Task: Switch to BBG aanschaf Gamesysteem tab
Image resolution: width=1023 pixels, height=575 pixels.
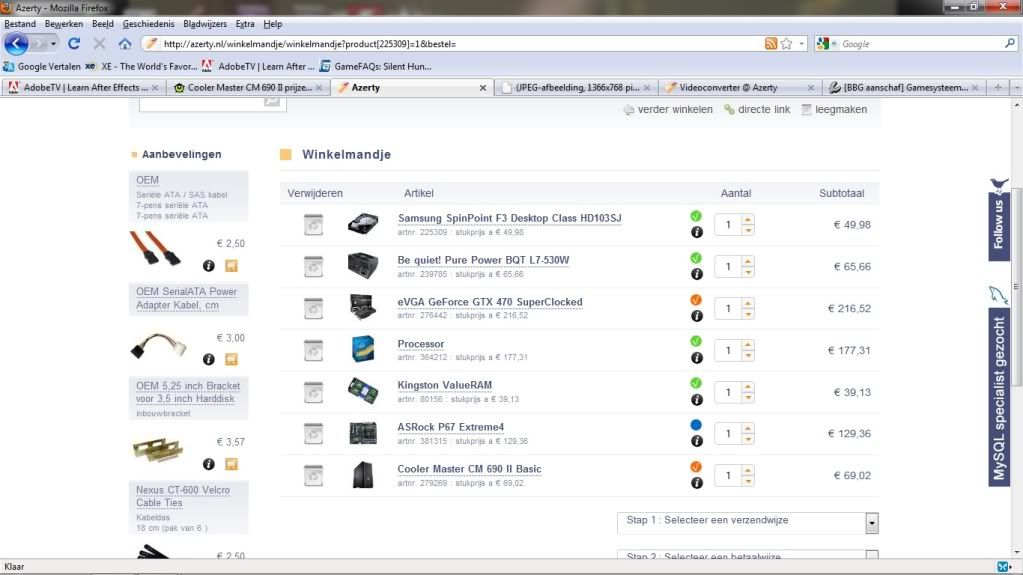Action: pyautogui.click(x=904, y=87)
